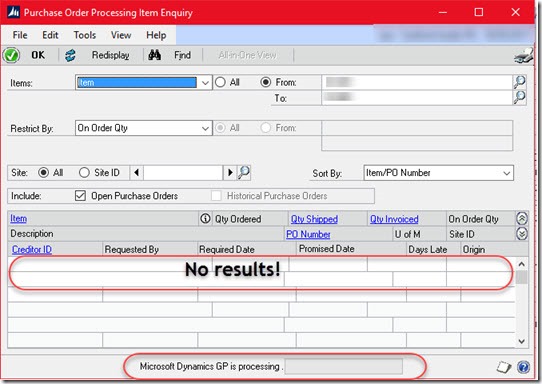Screen dimensions: 542x384
Task: Toggle Open Purchase Orders checkbox
Action: [80, 196]
